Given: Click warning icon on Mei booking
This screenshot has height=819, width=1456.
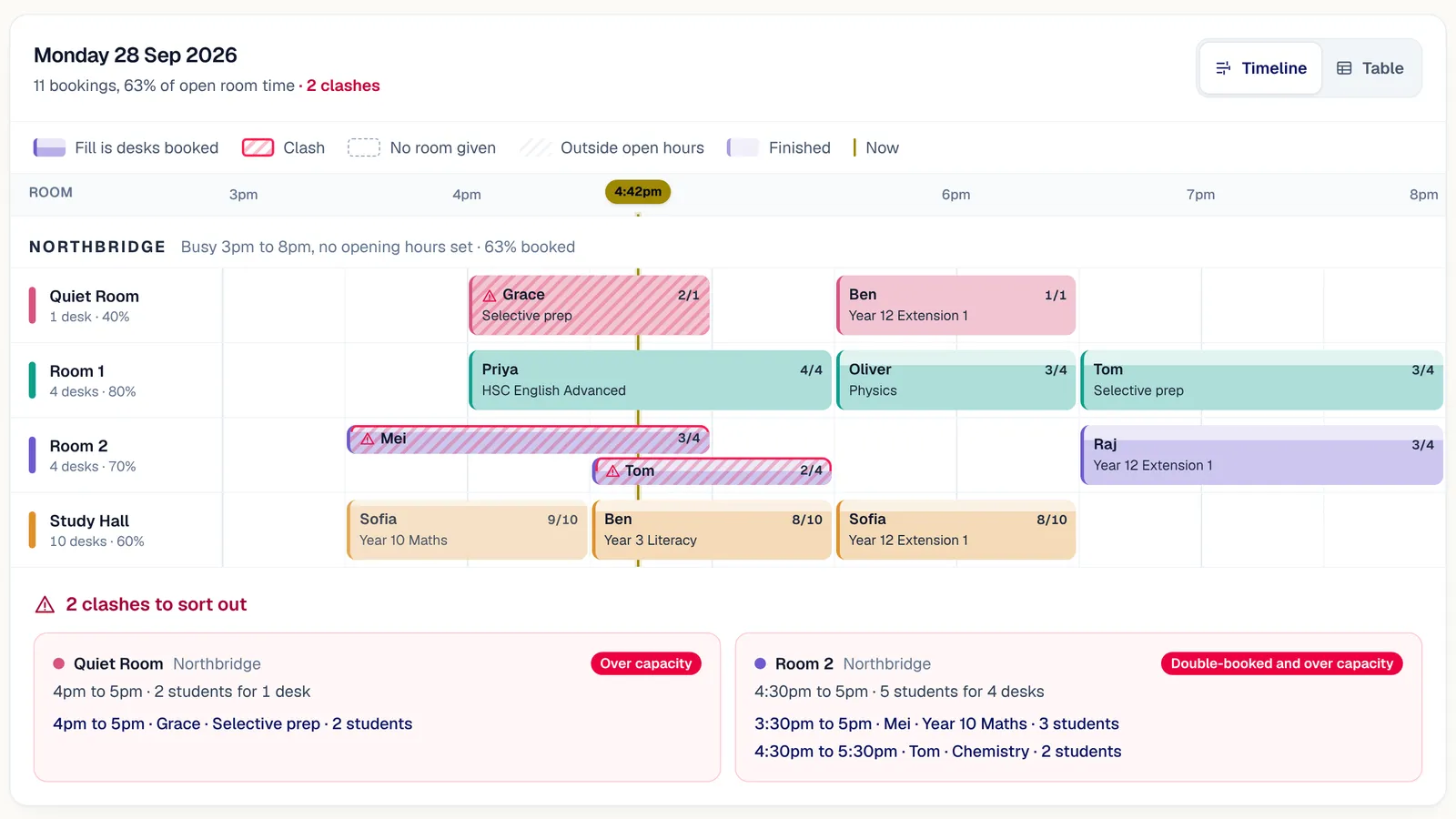Looking at the screenshot, I should (368, 439).
